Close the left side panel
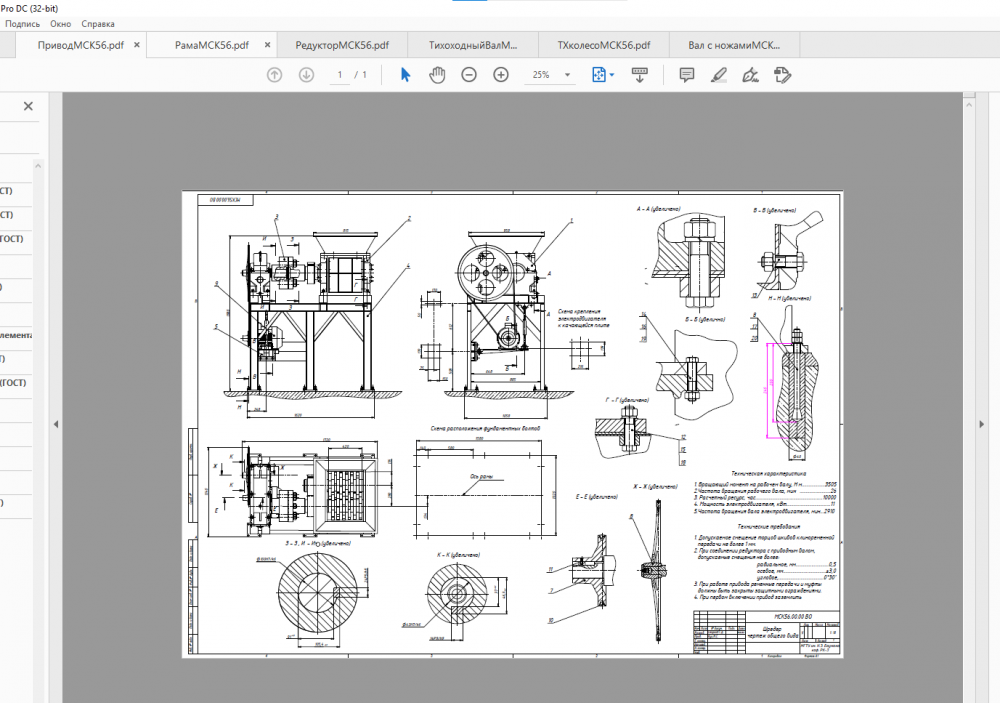 (28, 106)
